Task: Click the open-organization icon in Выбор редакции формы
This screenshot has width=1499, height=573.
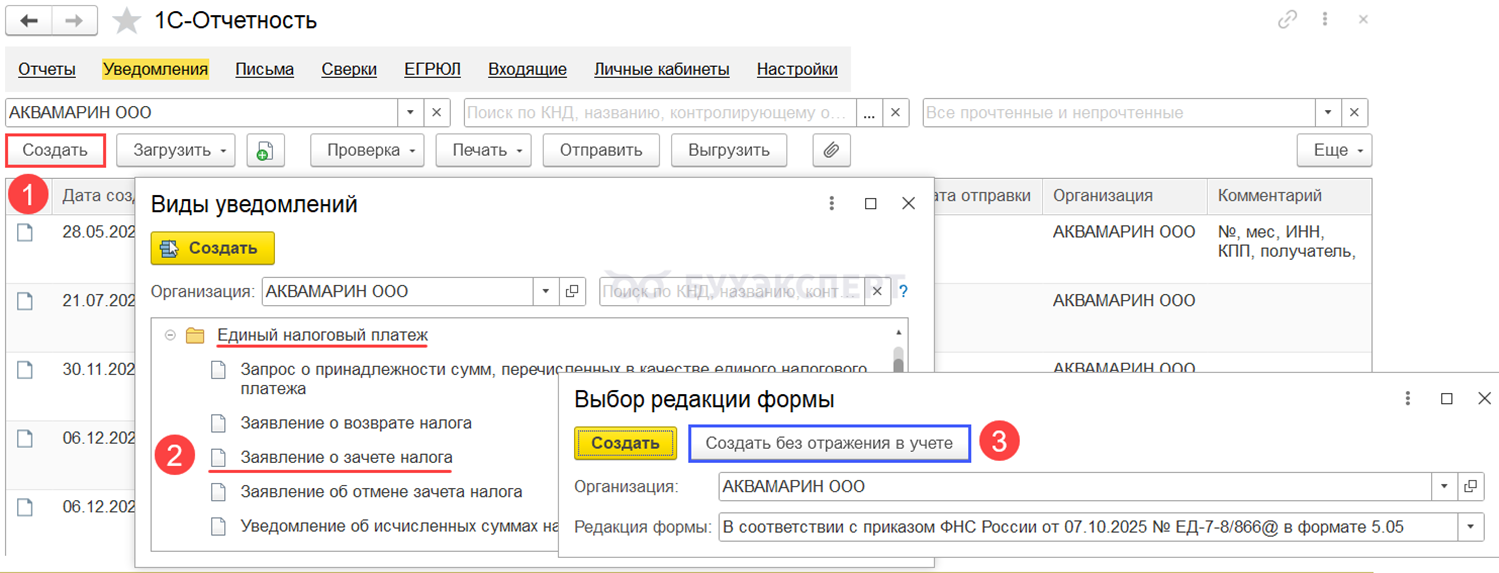Action: coord(1470,487)
